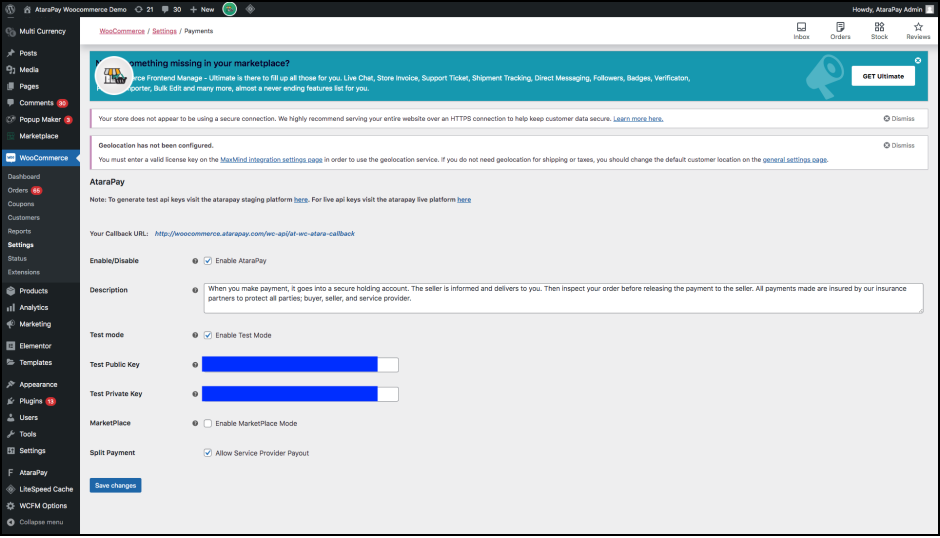Image resolution: width=940 pixels, height=538 pixels.
Task: Toggle Enable Test Mode checkbox
Action: pos(207,335)
